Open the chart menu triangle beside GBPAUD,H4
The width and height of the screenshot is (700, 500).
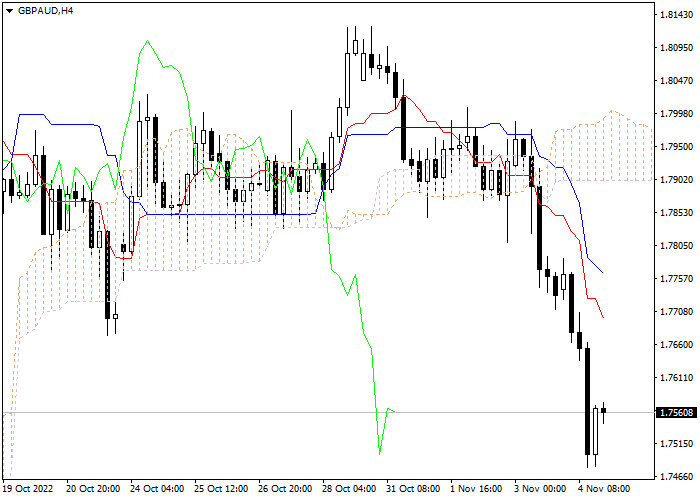(9, 11)
